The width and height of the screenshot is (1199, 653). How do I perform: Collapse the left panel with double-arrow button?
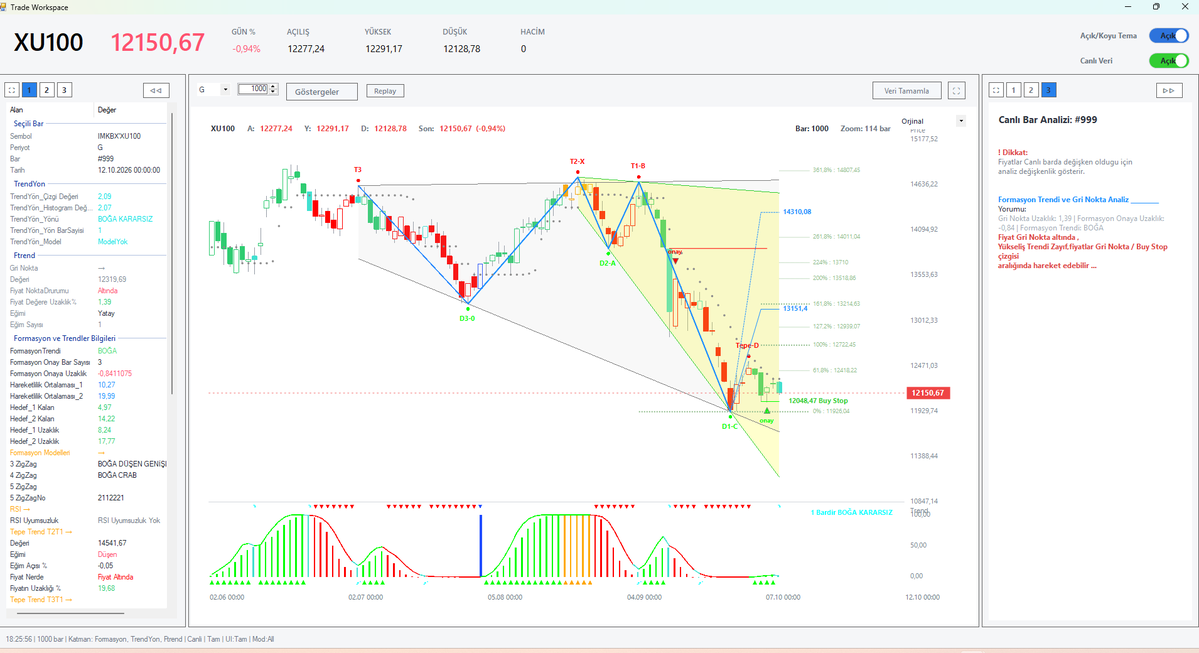click(x=156, y=90)
